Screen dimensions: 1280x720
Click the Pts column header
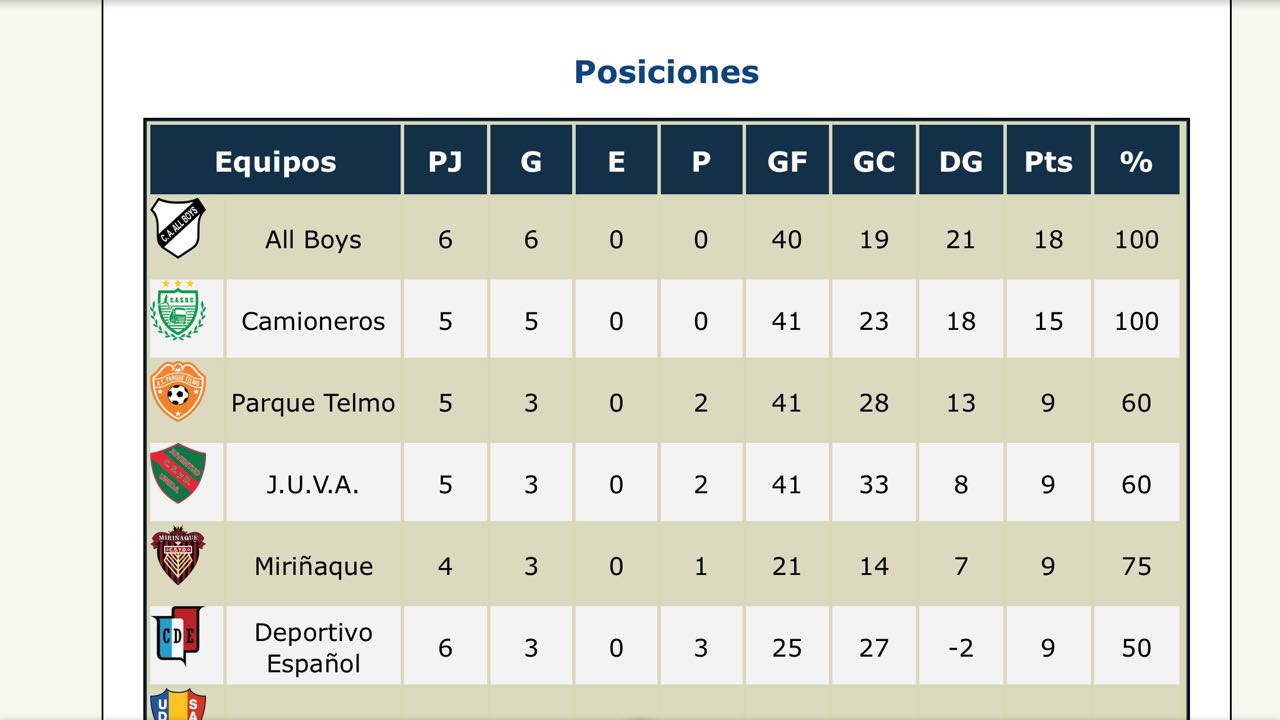tap(1048, 162)
